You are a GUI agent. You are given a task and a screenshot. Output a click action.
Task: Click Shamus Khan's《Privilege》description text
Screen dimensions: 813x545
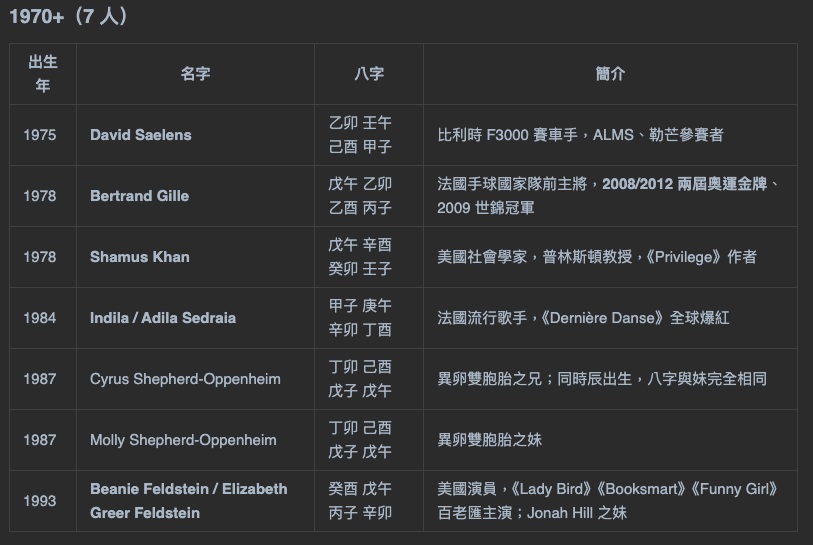(597, 257)
